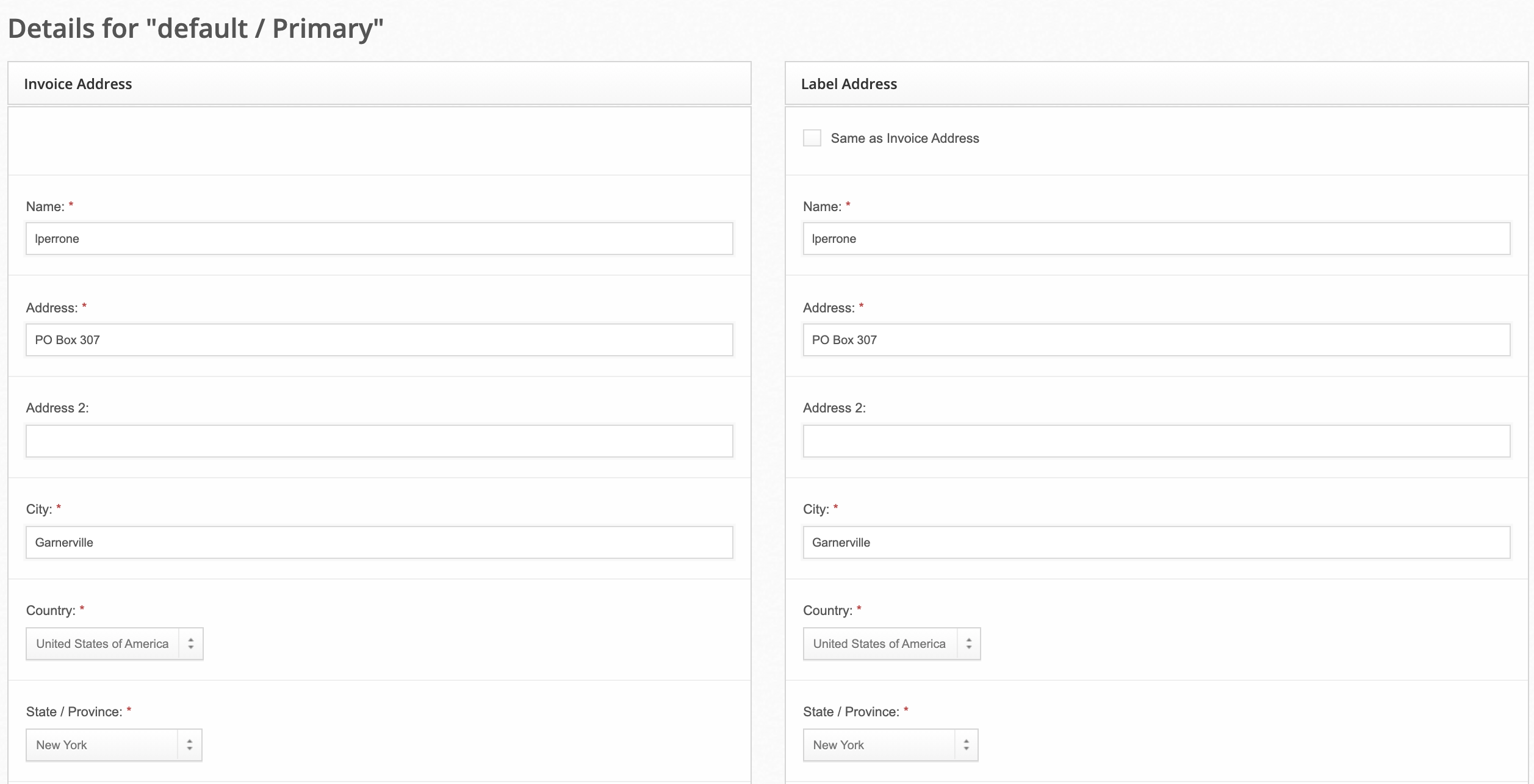This screenshot has height=784, width=1534.
Task: Open the Label State / Province dropdown
Action: tap(890, 745)
